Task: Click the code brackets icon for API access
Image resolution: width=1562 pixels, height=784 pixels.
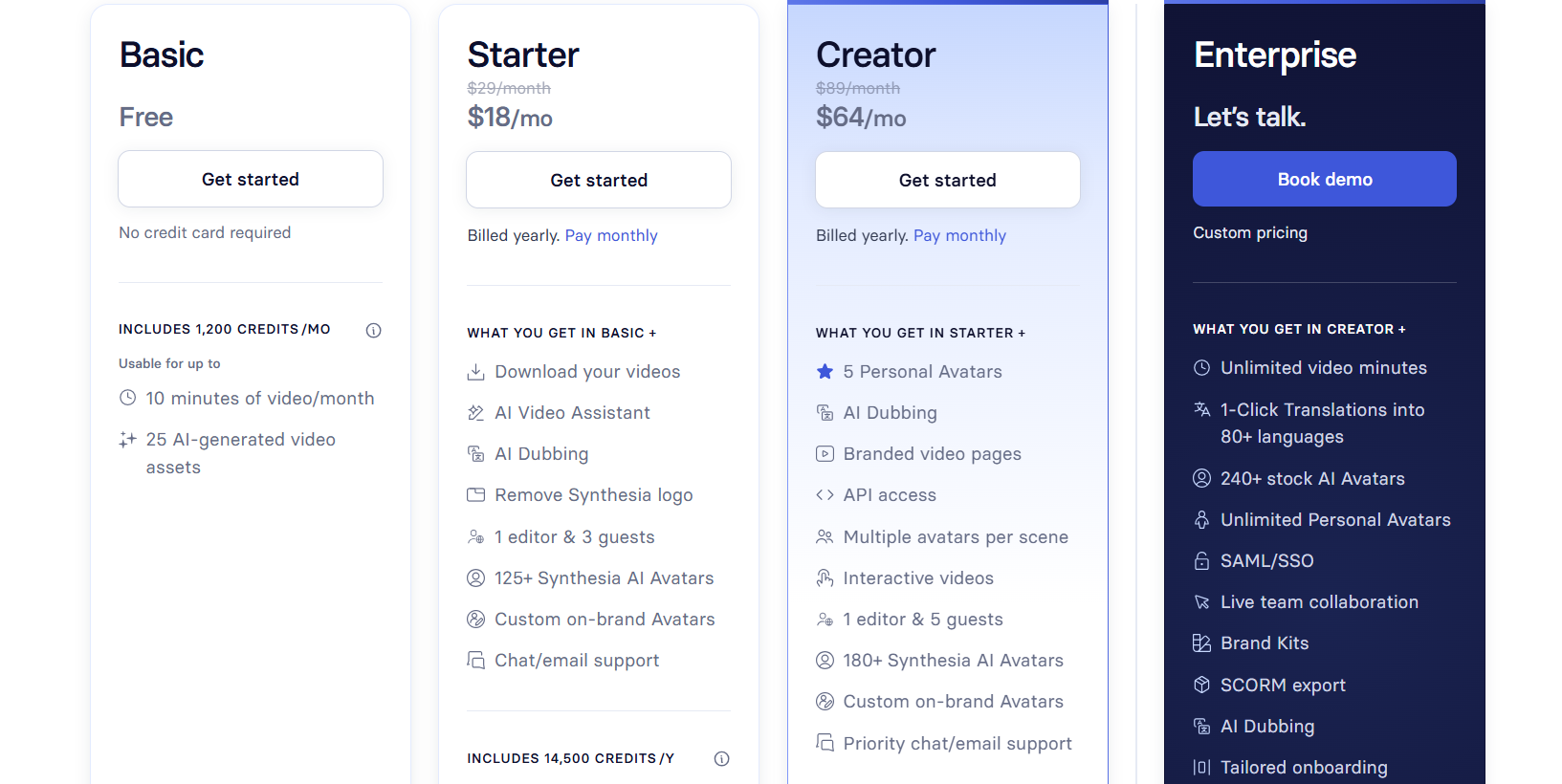Action: coord(825,495)
